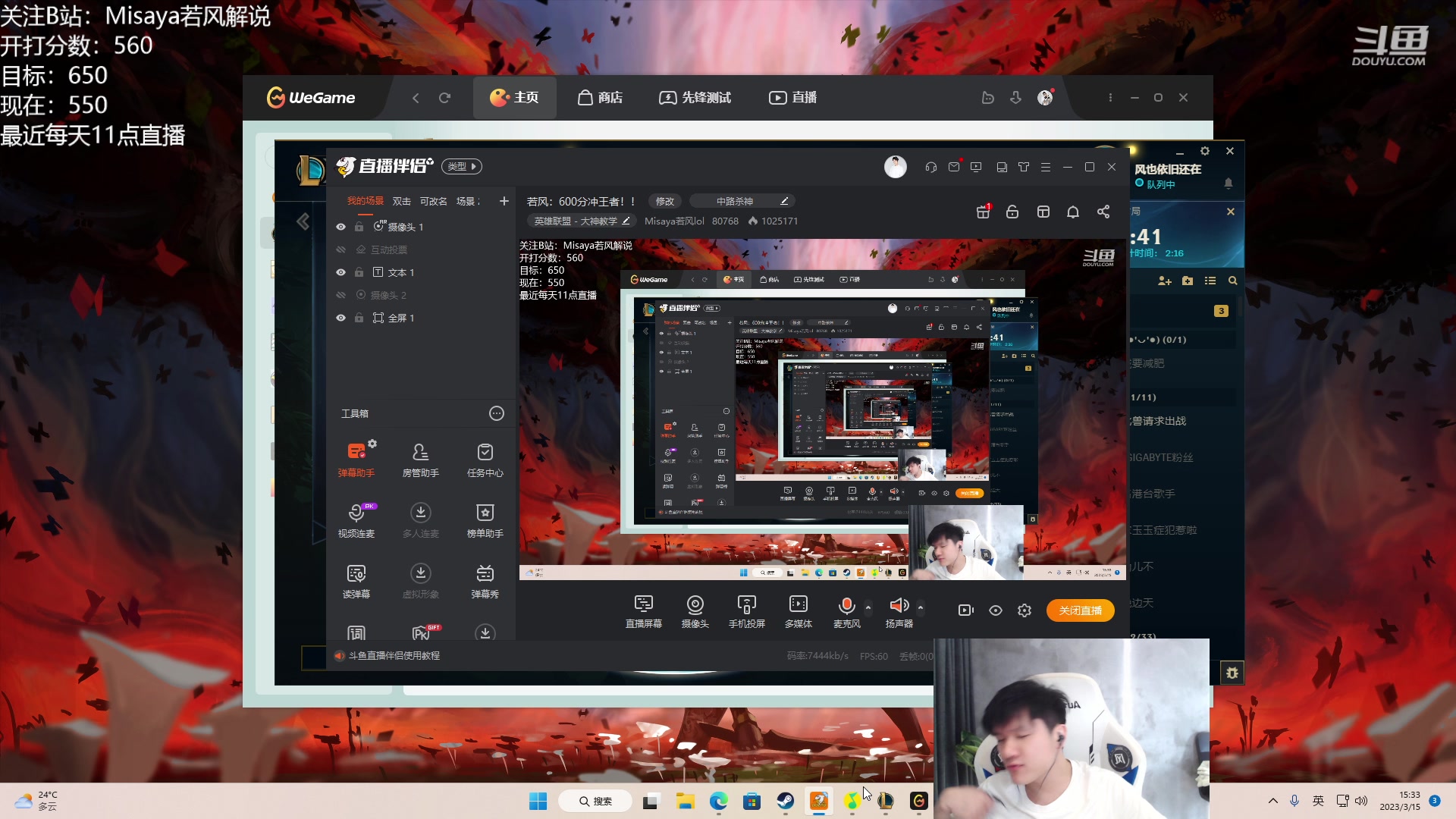Share the stream with the share icon
Screen dimensions: 1456x819
pos(1103,212)
